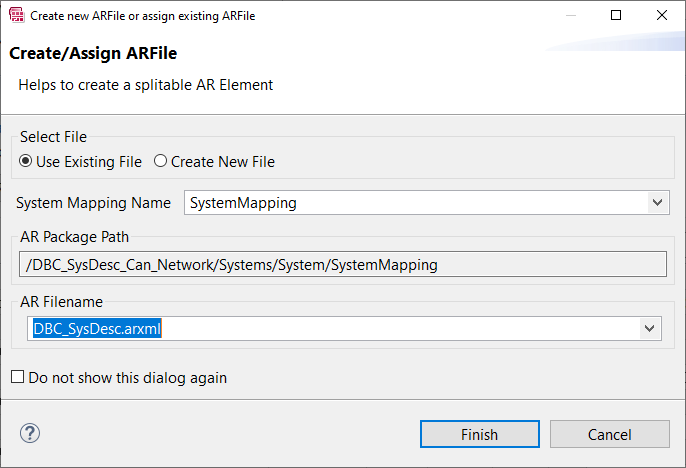Click inside the AR Package Path field
This screenshot has width=686, height=468.
[343, 264]
